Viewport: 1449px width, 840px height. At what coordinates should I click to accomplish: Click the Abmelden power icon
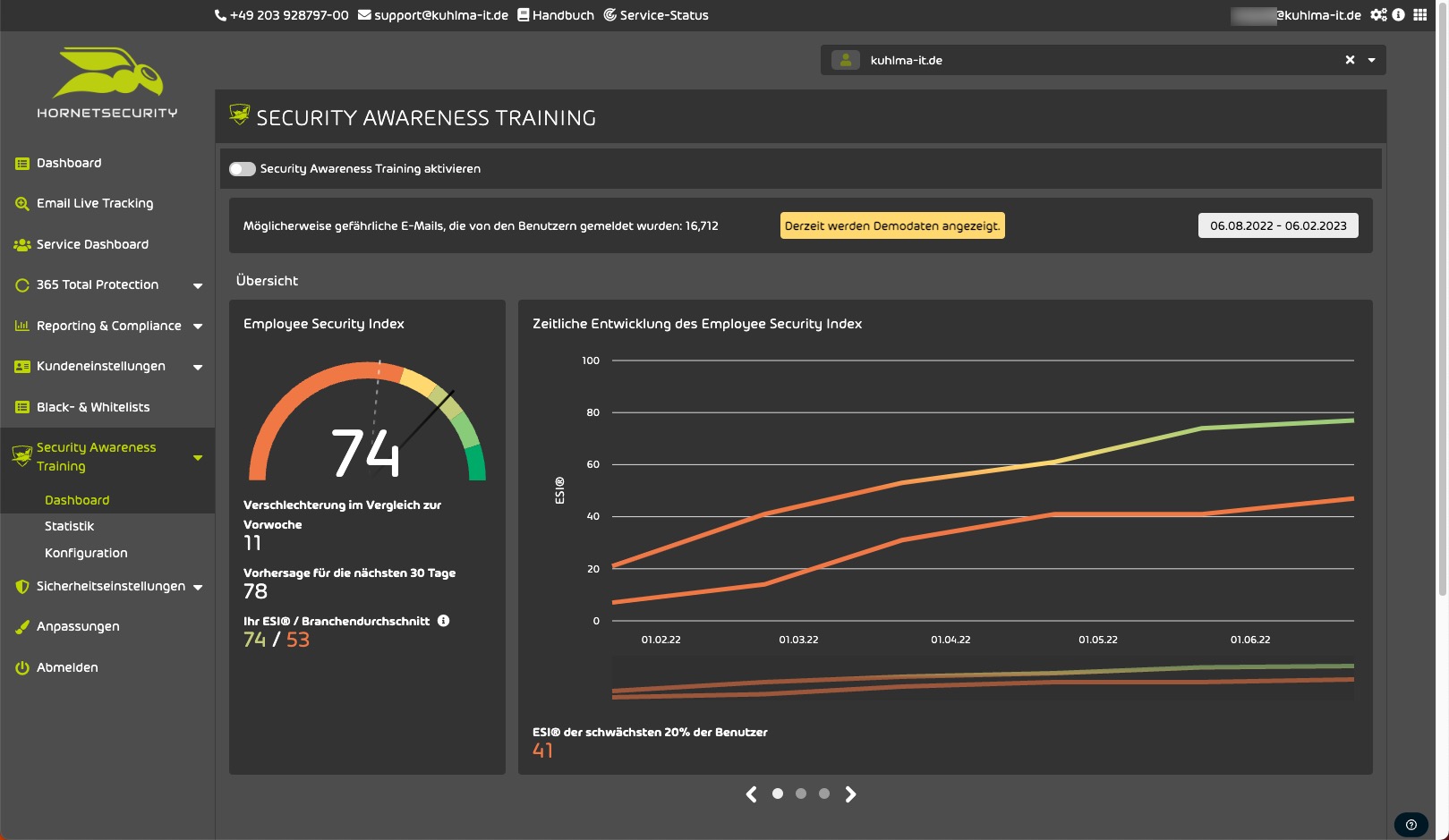[x=22, y=668]
